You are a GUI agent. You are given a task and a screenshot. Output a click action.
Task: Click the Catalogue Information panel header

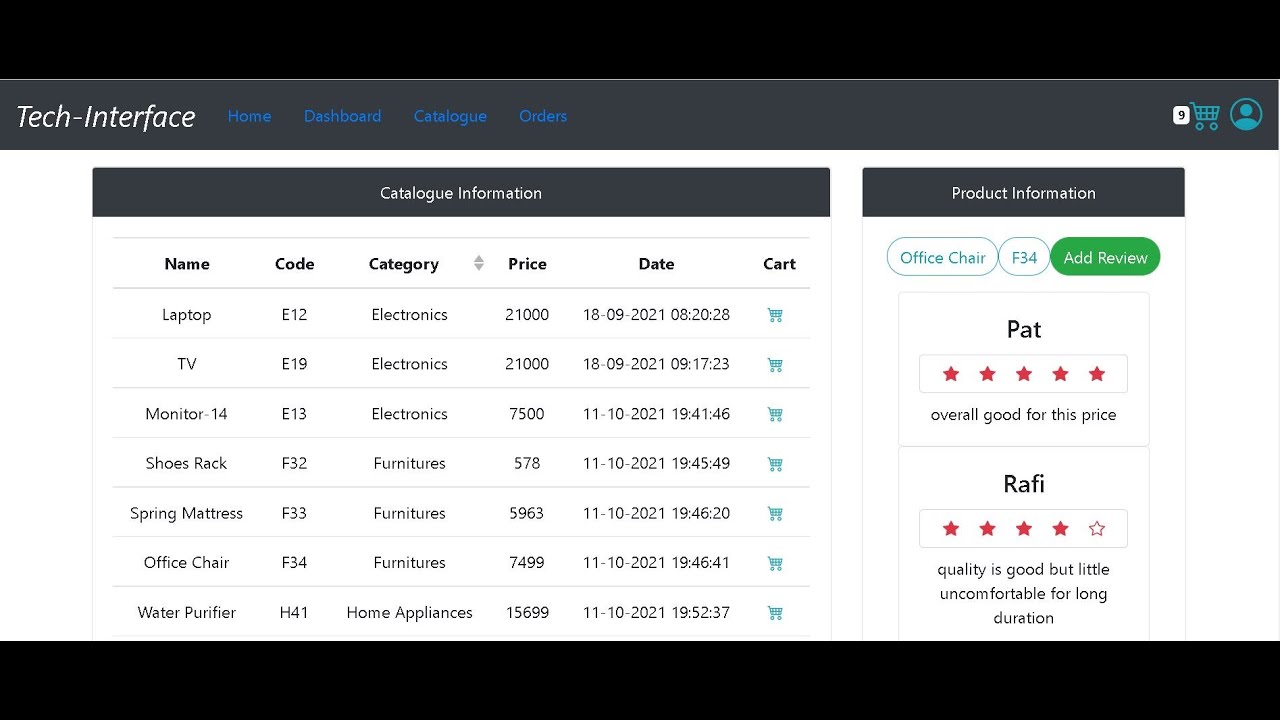pos(461,192)
